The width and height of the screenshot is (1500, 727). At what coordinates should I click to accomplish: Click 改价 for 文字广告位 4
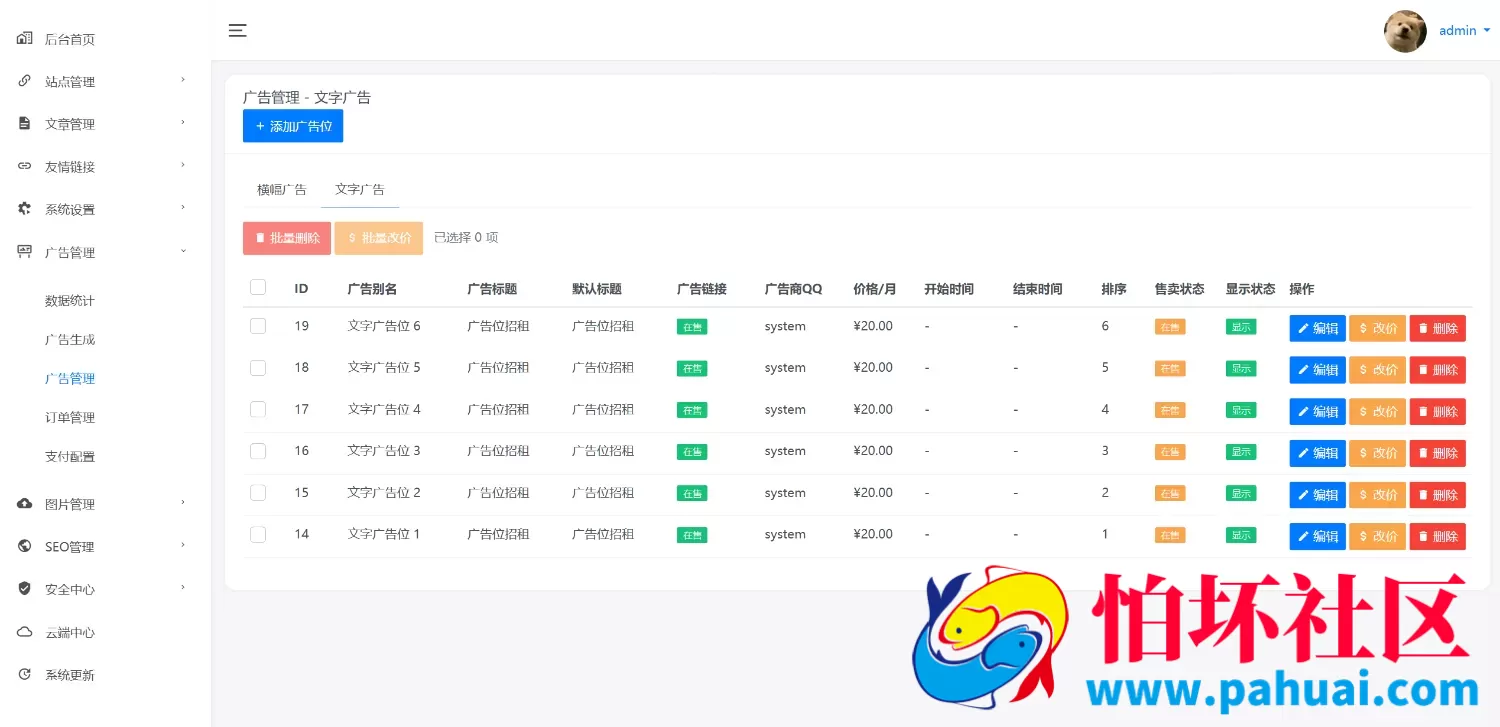tap(1377, 411)
